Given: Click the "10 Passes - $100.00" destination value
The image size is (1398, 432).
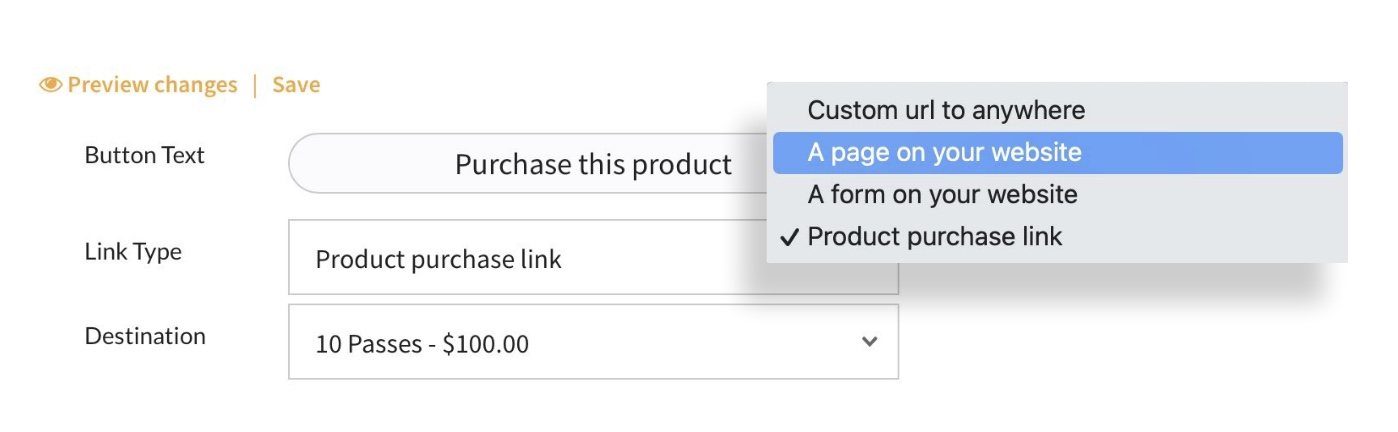Looking at the screenshot, I should click(422, 345).
